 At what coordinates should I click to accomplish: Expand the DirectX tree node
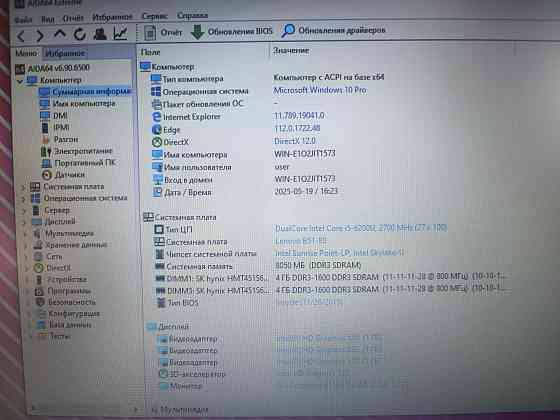[x=28, y=269]
